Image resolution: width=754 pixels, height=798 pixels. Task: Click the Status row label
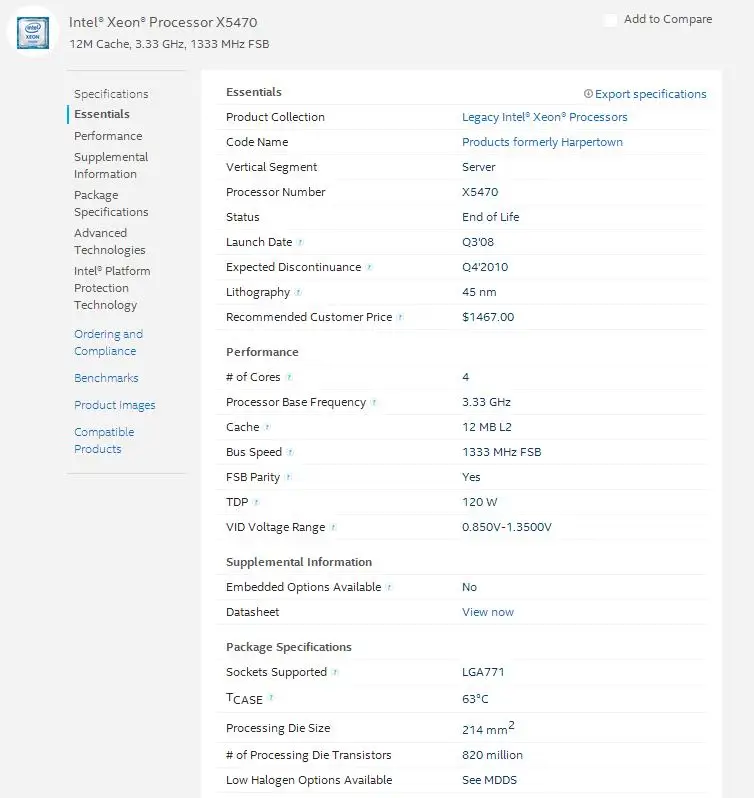[x=243, y=217]
